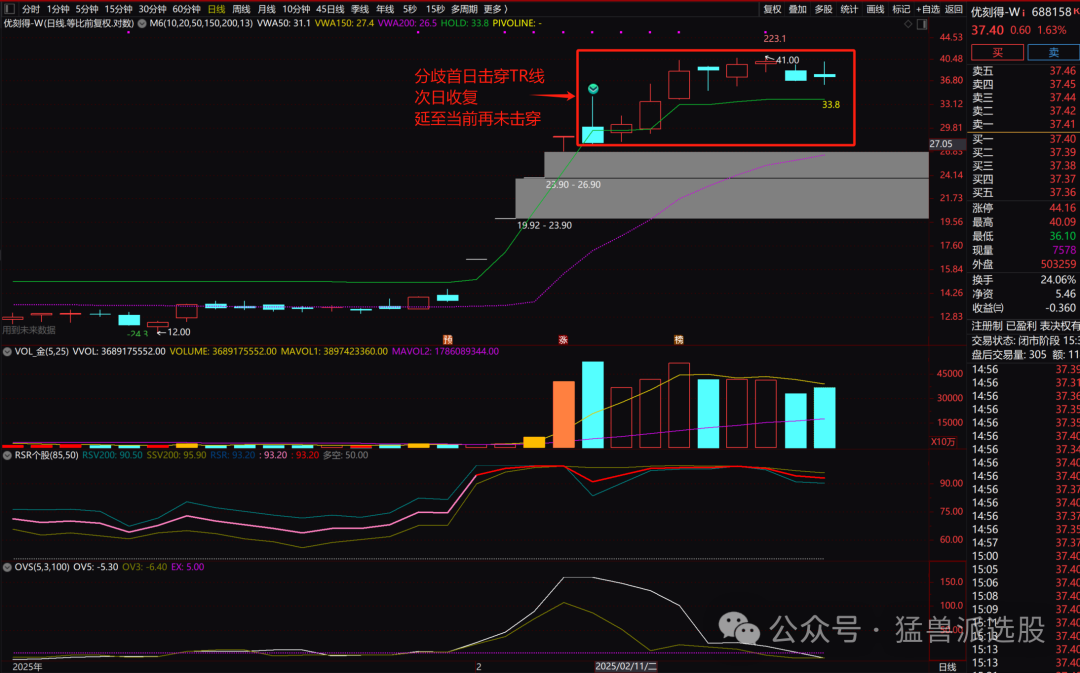Select the 30分钟 period tab
1080x673 pixels.
pos(152,9)
